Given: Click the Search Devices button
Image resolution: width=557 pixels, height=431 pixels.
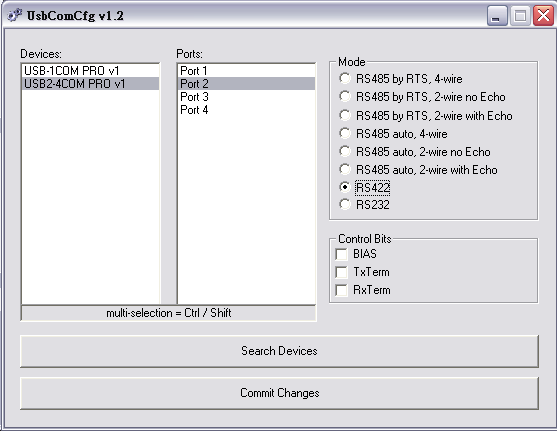Looking at the screenshot, I should (x=279, y=351).
